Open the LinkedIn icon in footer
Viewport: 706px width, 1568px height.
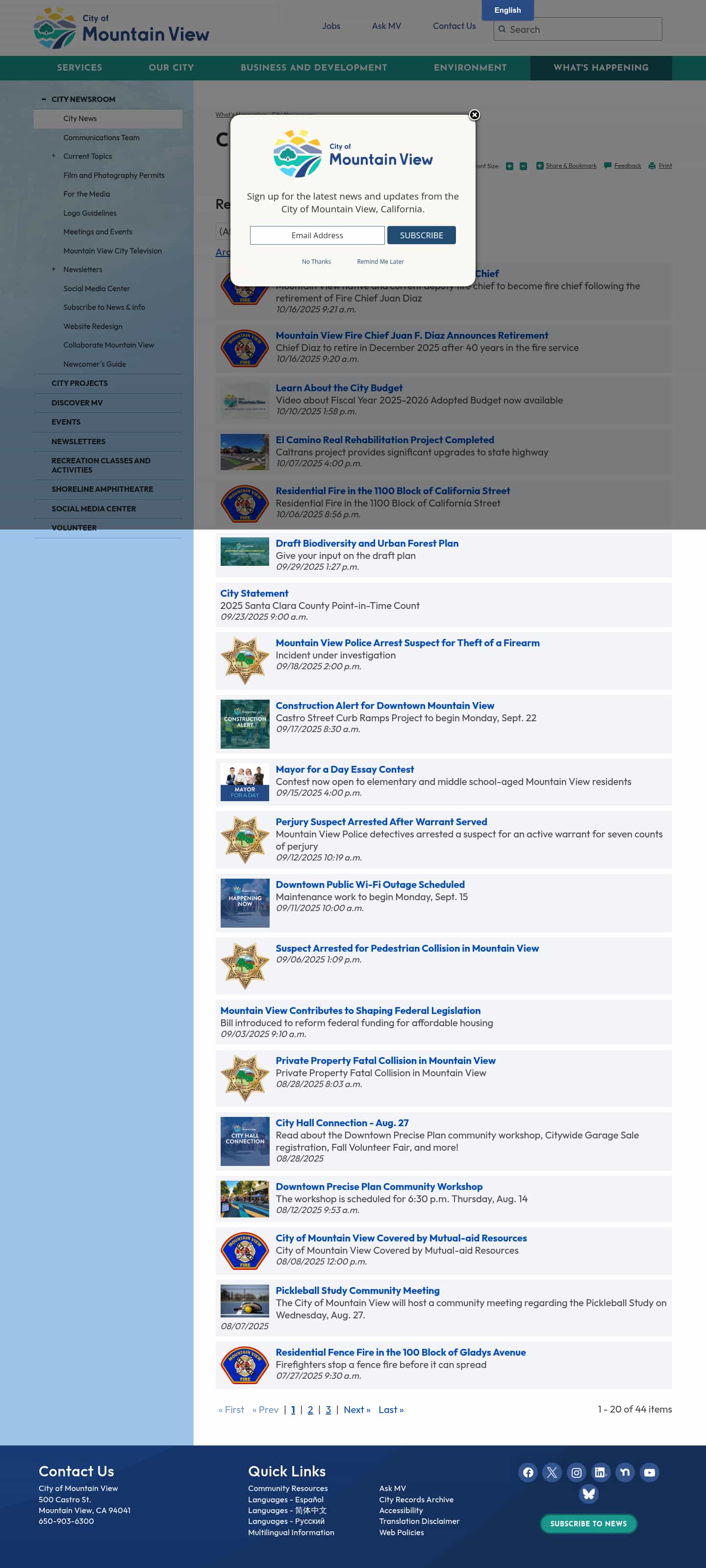point(601,1472)
